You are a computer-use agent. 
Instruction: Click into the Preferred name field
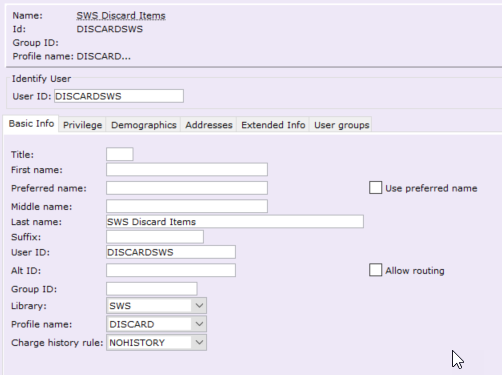[x=187, y=188]
